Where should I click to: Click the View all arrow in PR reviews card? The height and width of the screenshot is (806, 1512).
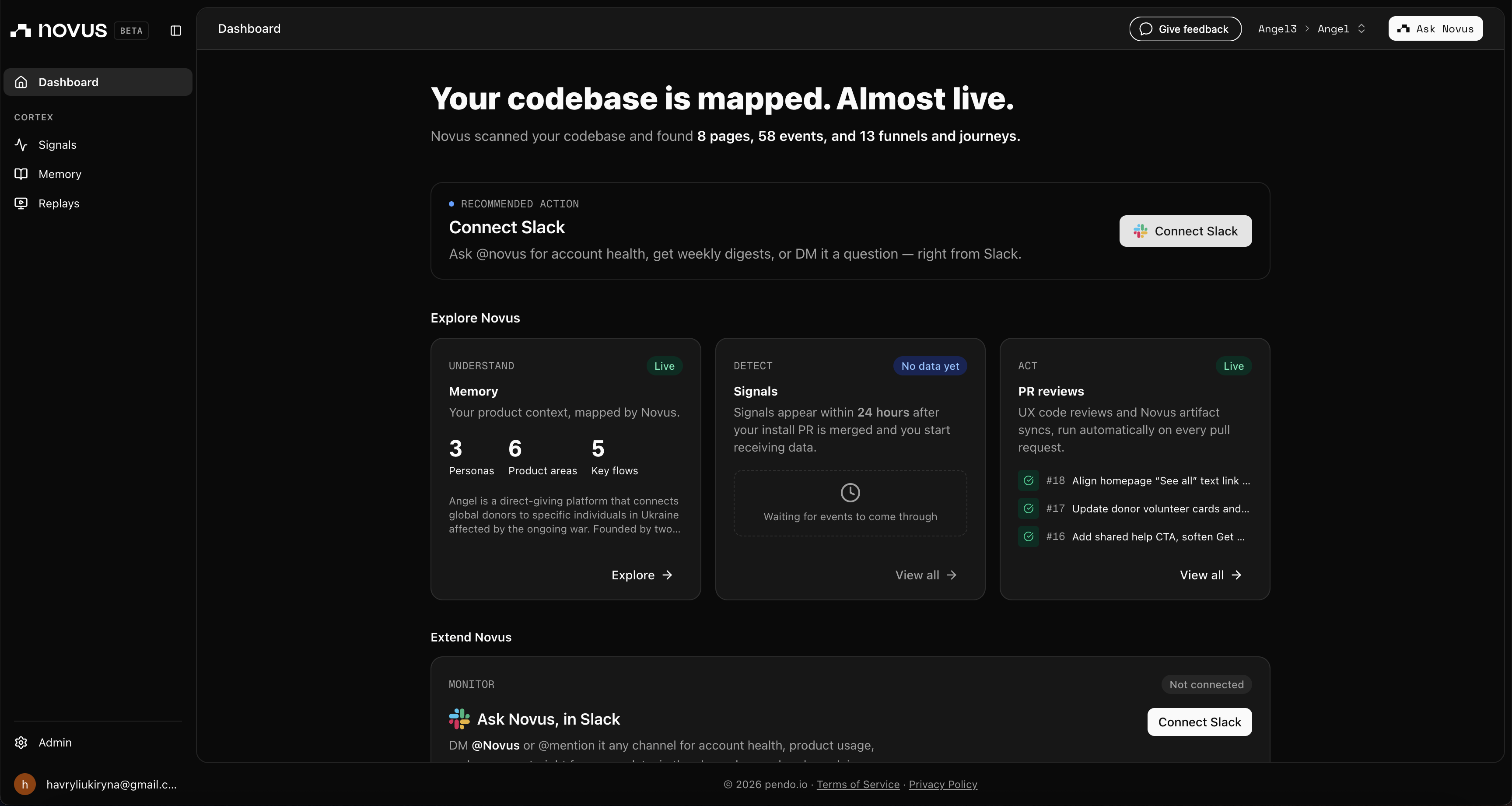coord(1236,575)
